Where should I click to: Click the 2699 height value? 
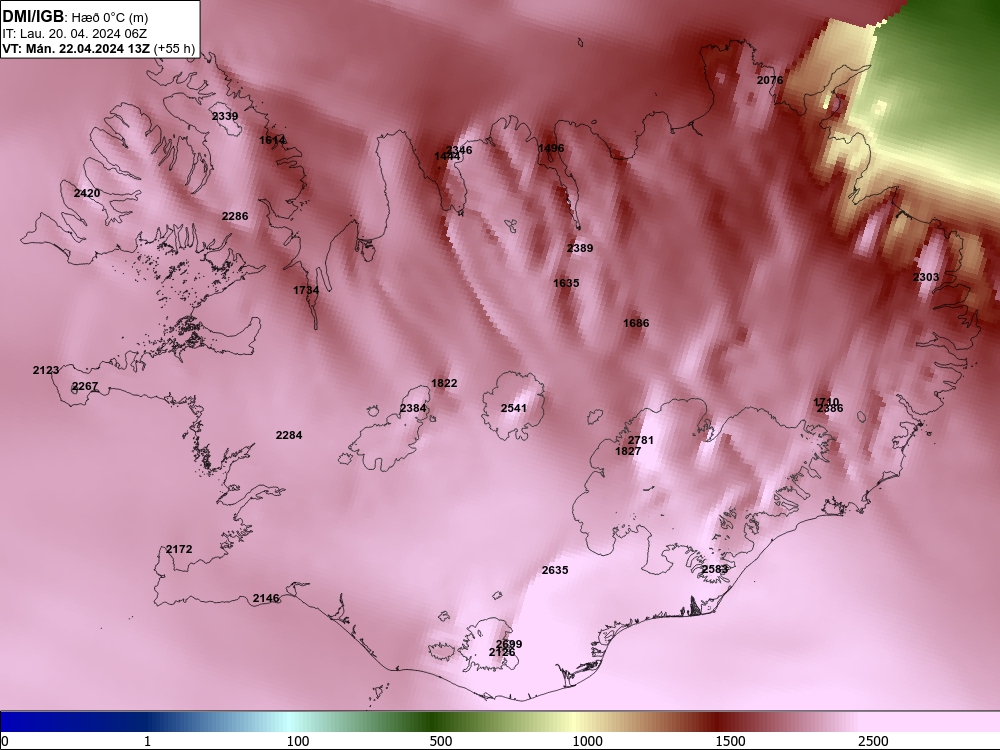point(509,643)
